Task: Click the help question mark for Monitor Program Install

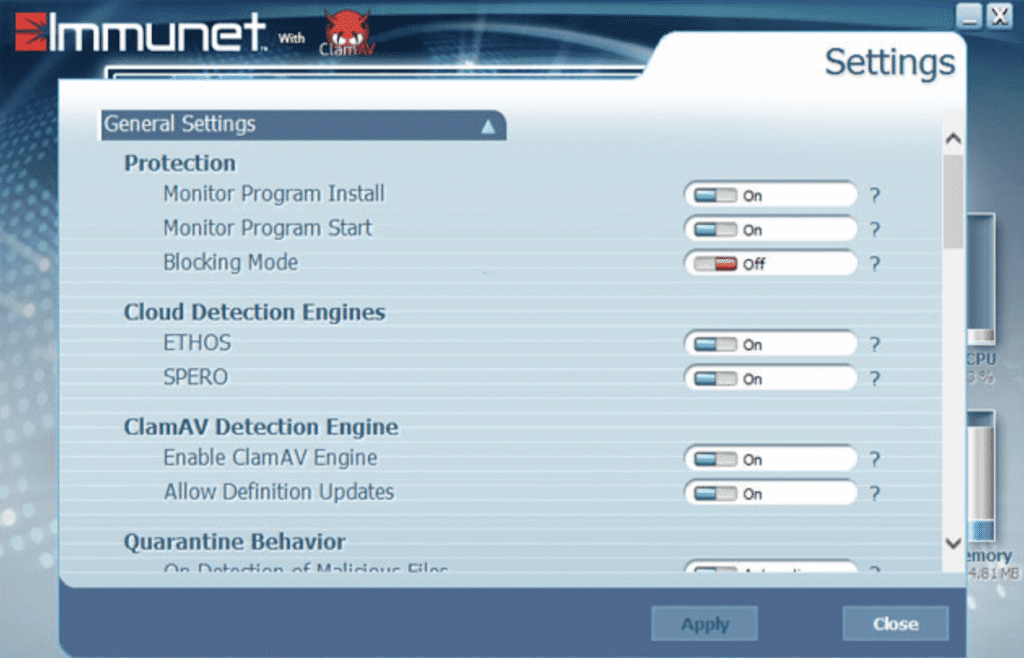Action: pos(874,196)
